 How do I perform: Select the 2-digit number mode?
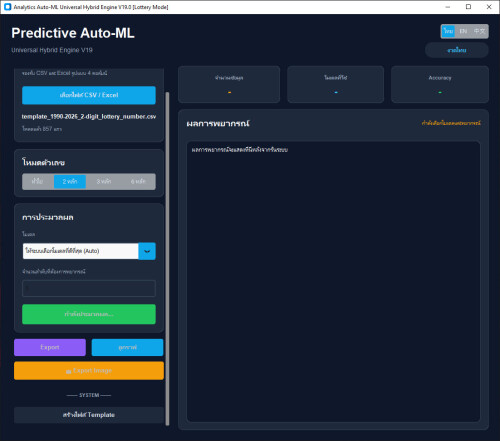point(70,181)
